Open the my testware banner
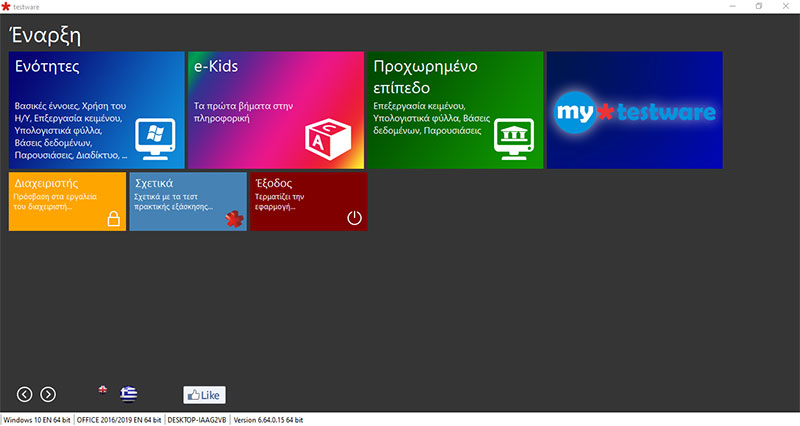Viewport: 800px width, 426px height. [x=635, y=110]
